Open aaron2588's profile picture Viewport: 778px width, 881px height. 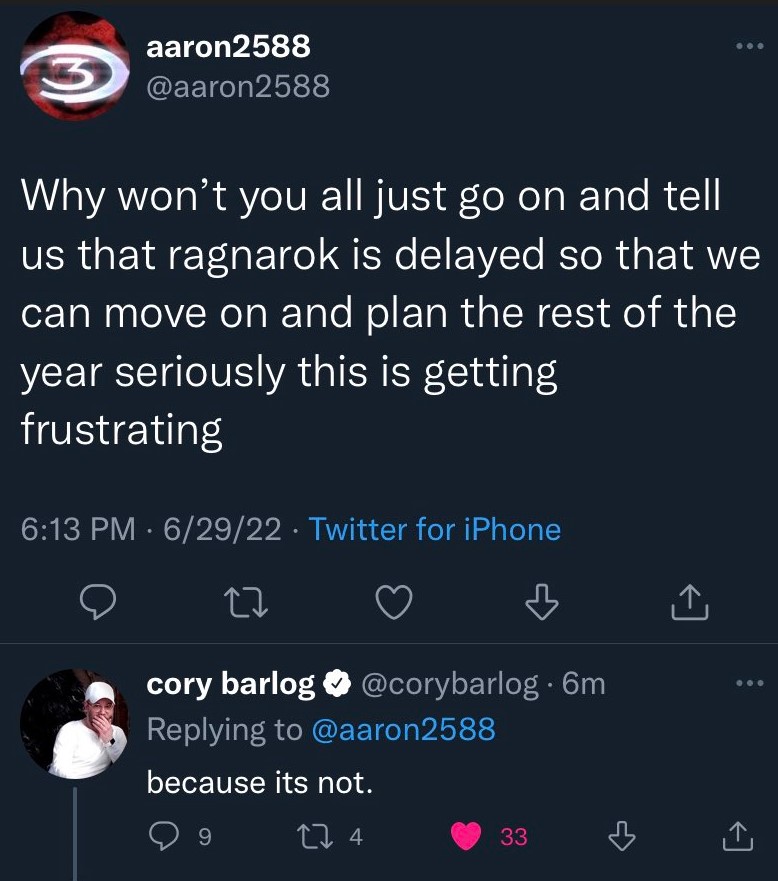tap(75, 67)
